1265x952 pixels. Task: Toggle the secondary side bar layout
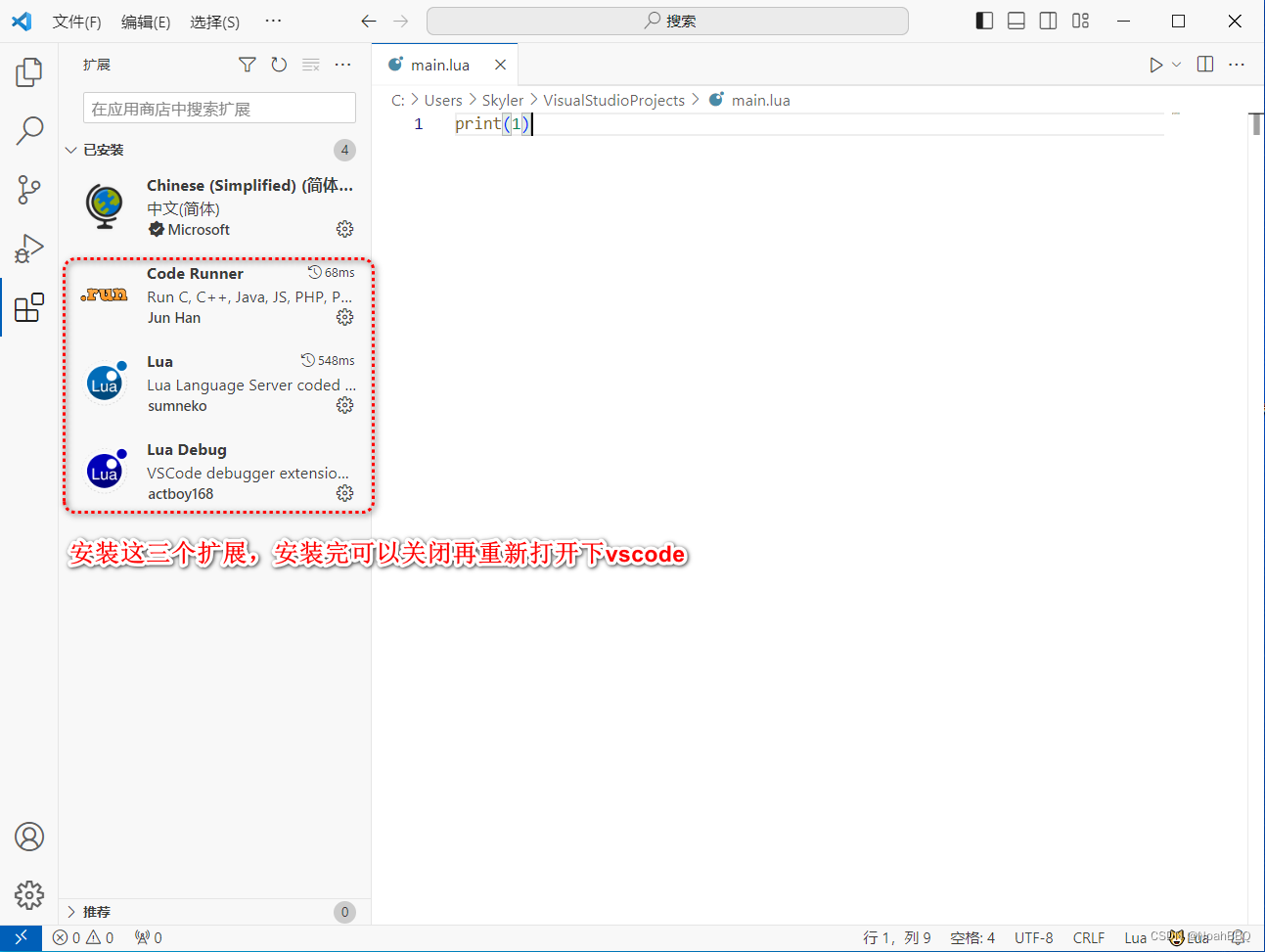click(x=1048, y=21)
